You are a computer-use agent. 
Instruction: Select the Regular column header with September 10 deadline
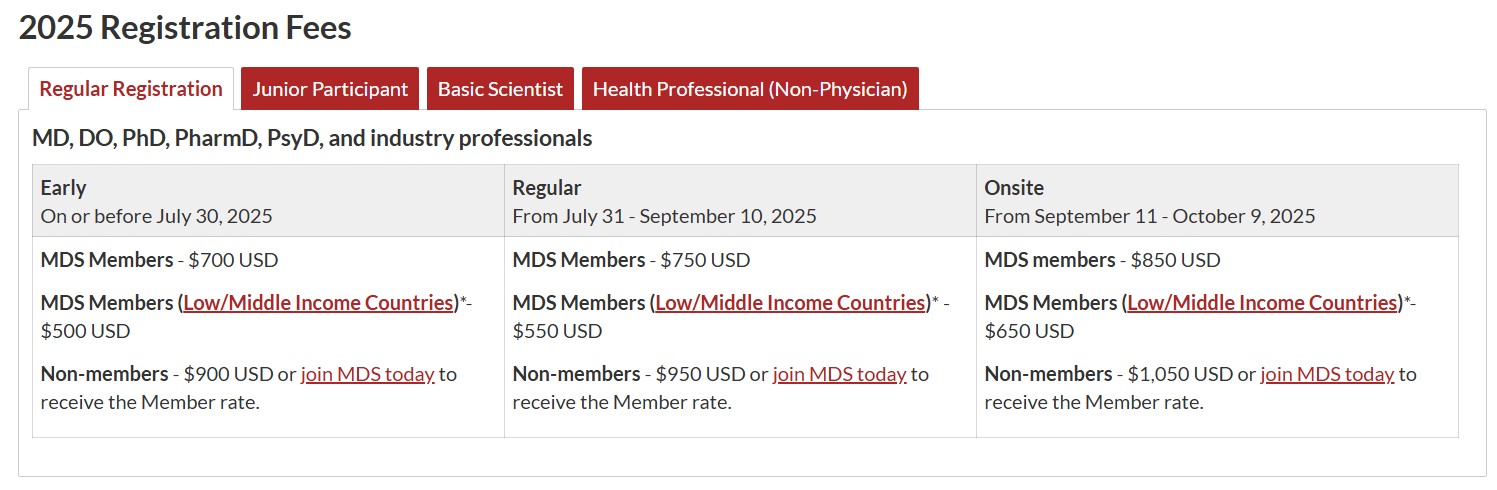coord(740,201)
